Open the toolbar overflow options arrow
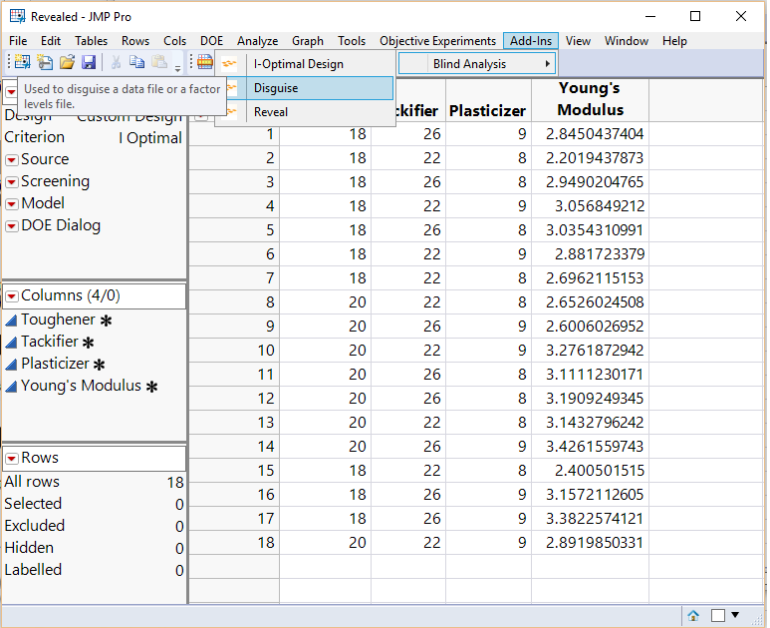Screen dimensions: 770x628 pyautogui.click(x=178, y=69)
